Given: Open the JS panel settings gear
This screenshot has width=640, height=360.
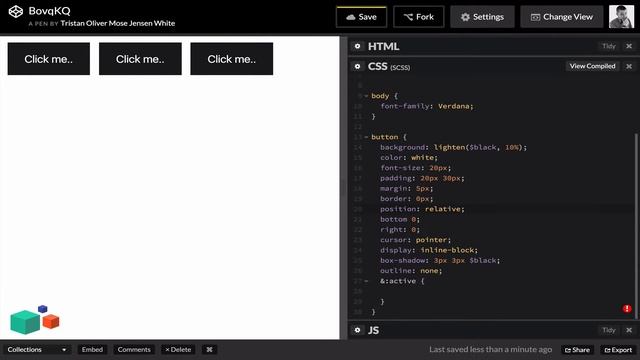Looking at the screenshot, I should tap(358, 330).
